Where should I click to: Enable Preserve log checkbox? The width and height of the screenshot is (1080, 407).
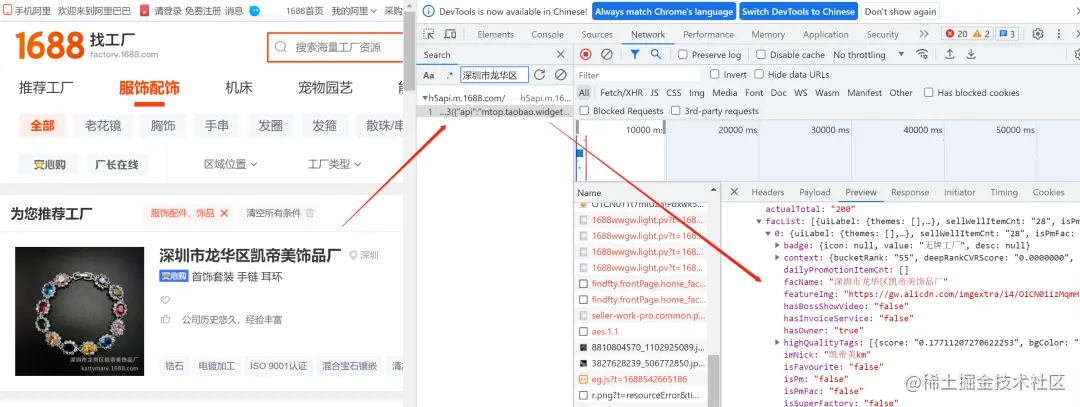[x=683, y=54]
